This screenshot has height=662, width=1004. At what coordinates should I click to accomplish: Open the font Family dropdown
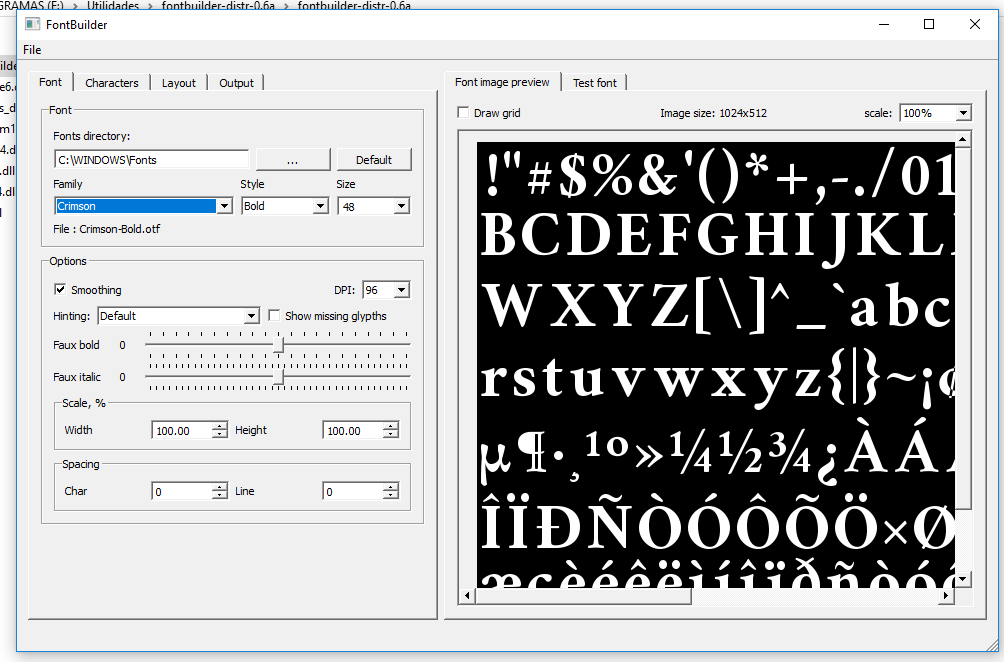coord(223,206)
